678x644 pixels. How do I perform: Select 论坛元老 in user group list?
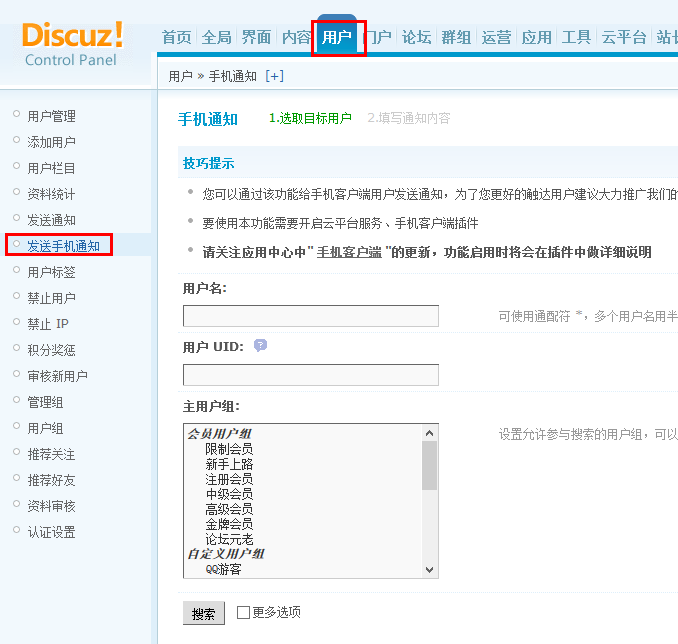[x=229, y=539]
